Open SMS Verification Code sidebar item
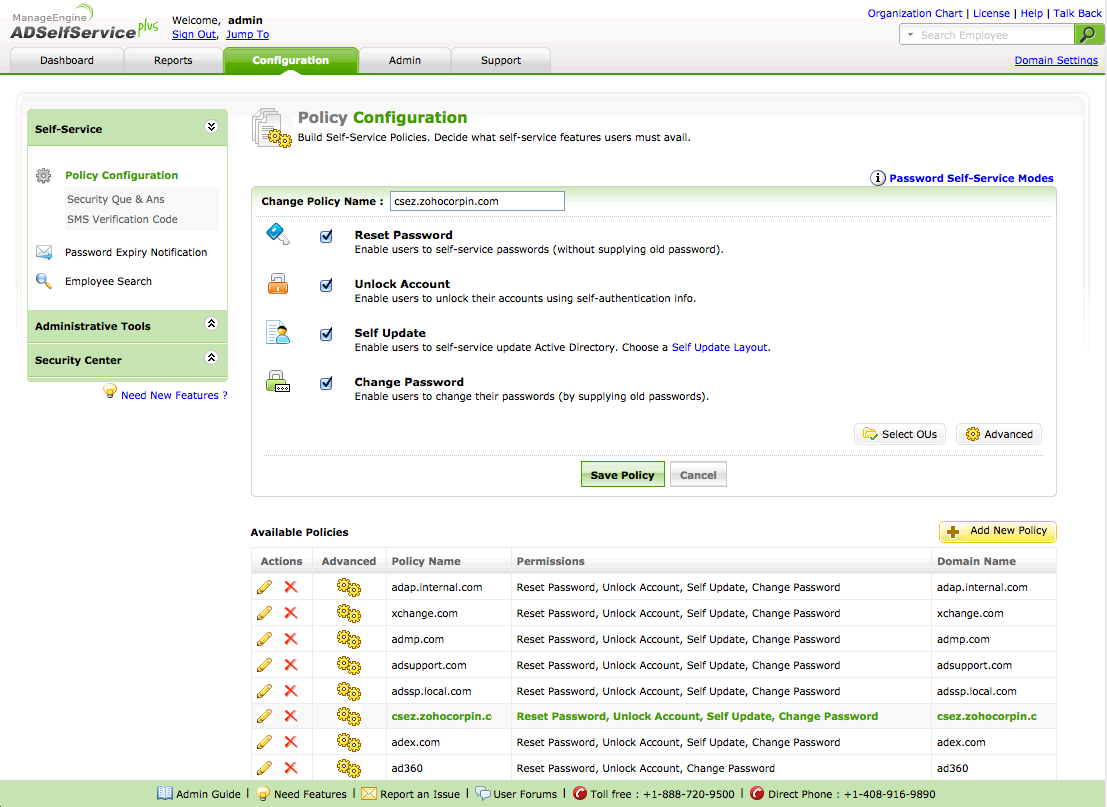This screenshot has width=1107, height=807. [122, 219]
